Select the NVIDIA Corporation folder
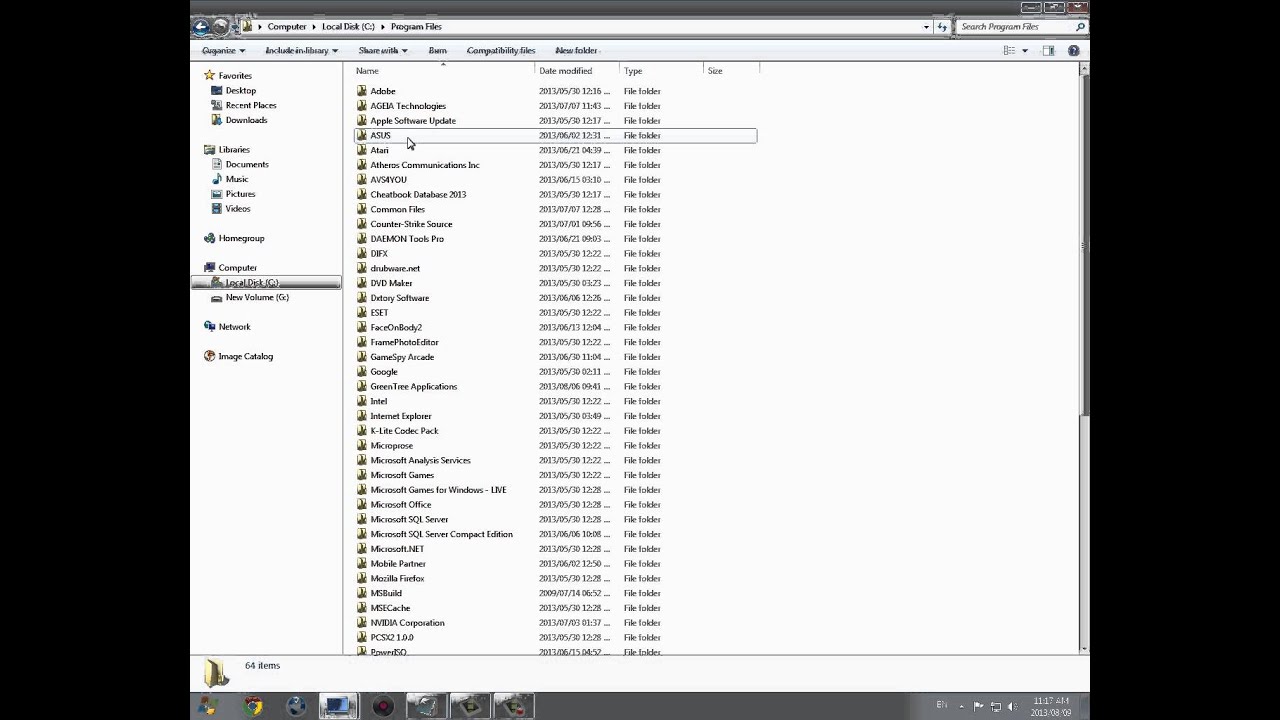This screenshot has width=1280, height=720. pyautogui.click(x=407, y=622)
